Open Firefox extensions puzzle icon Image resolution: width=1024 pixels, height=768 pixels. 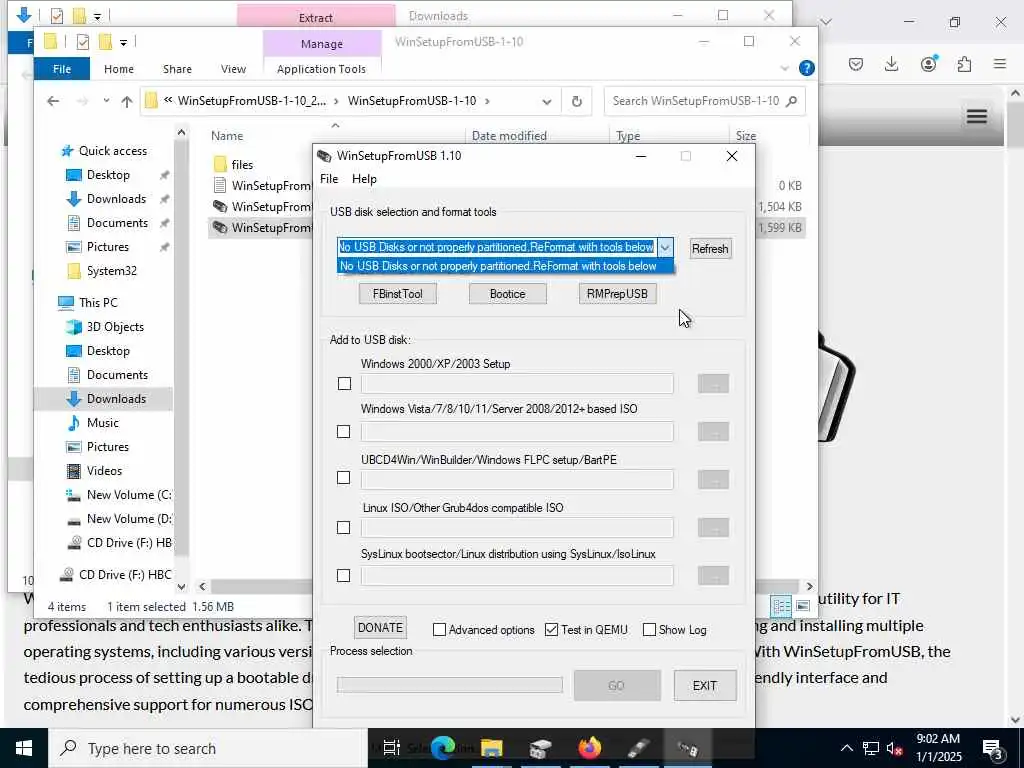(964, 64)
